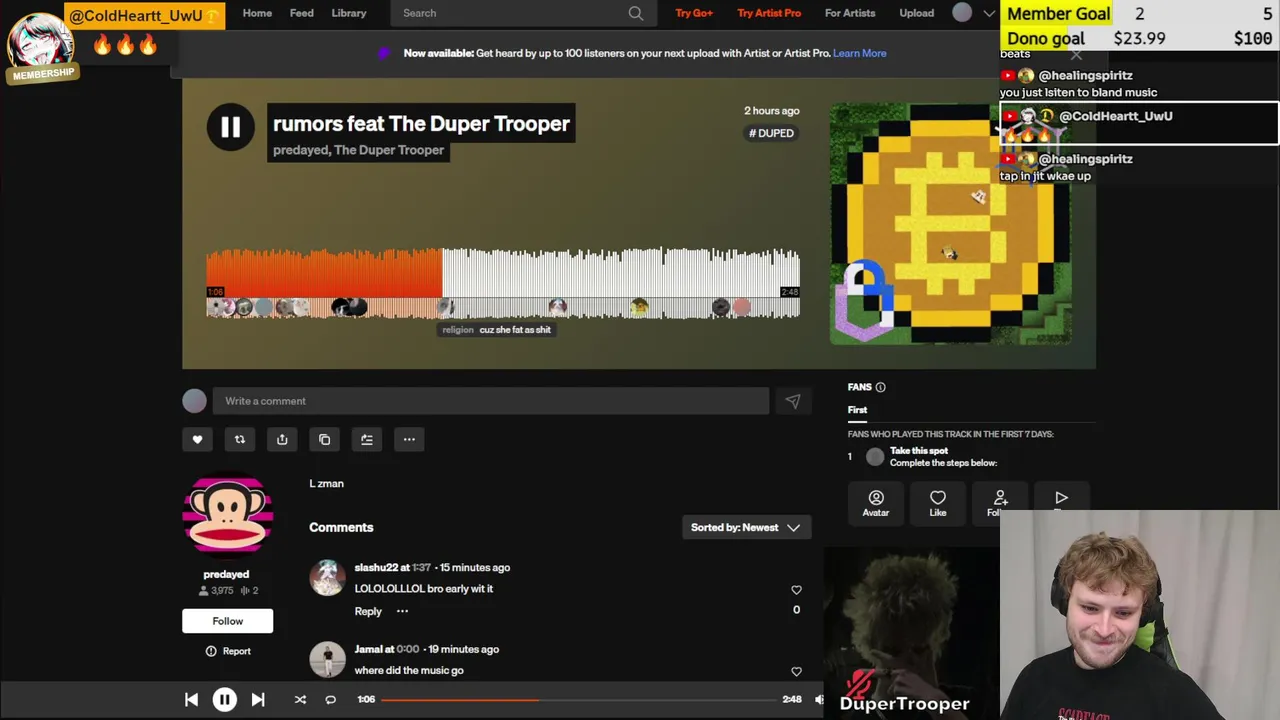Open the Sorted by: Newest dropdown
Viewport: 1280px width, 720px height.
[x=746, y=527]
